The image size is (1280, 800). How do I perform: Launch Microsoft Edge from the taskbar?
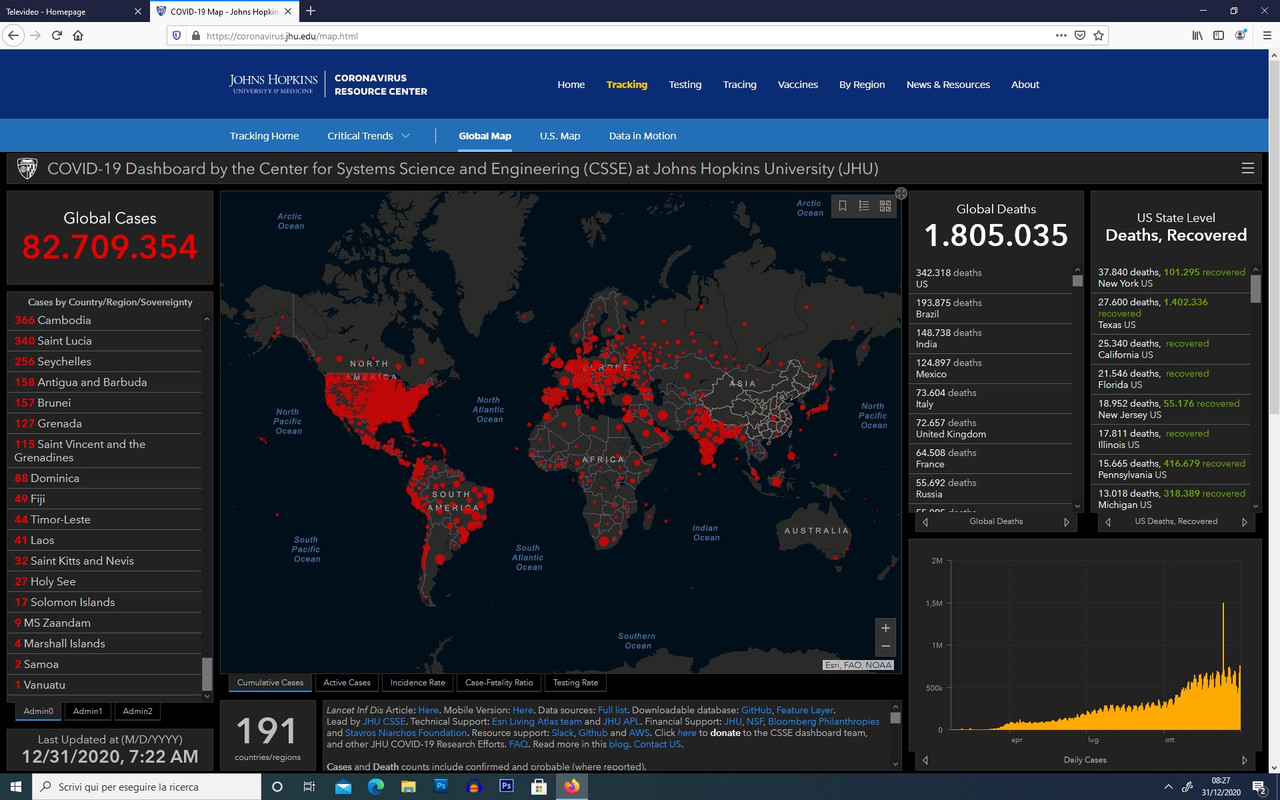coord(376,787)
